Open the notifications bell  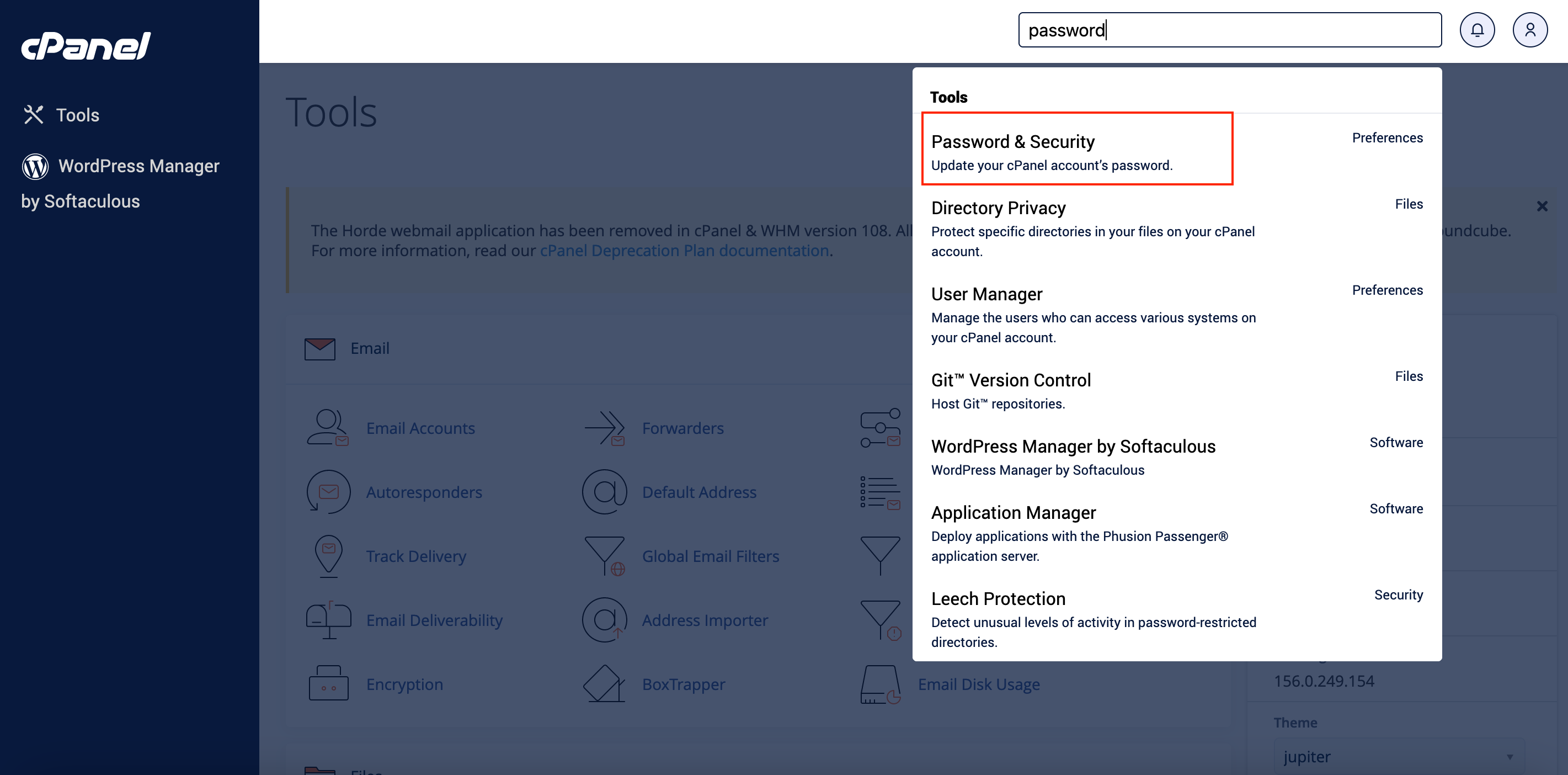1477,30
